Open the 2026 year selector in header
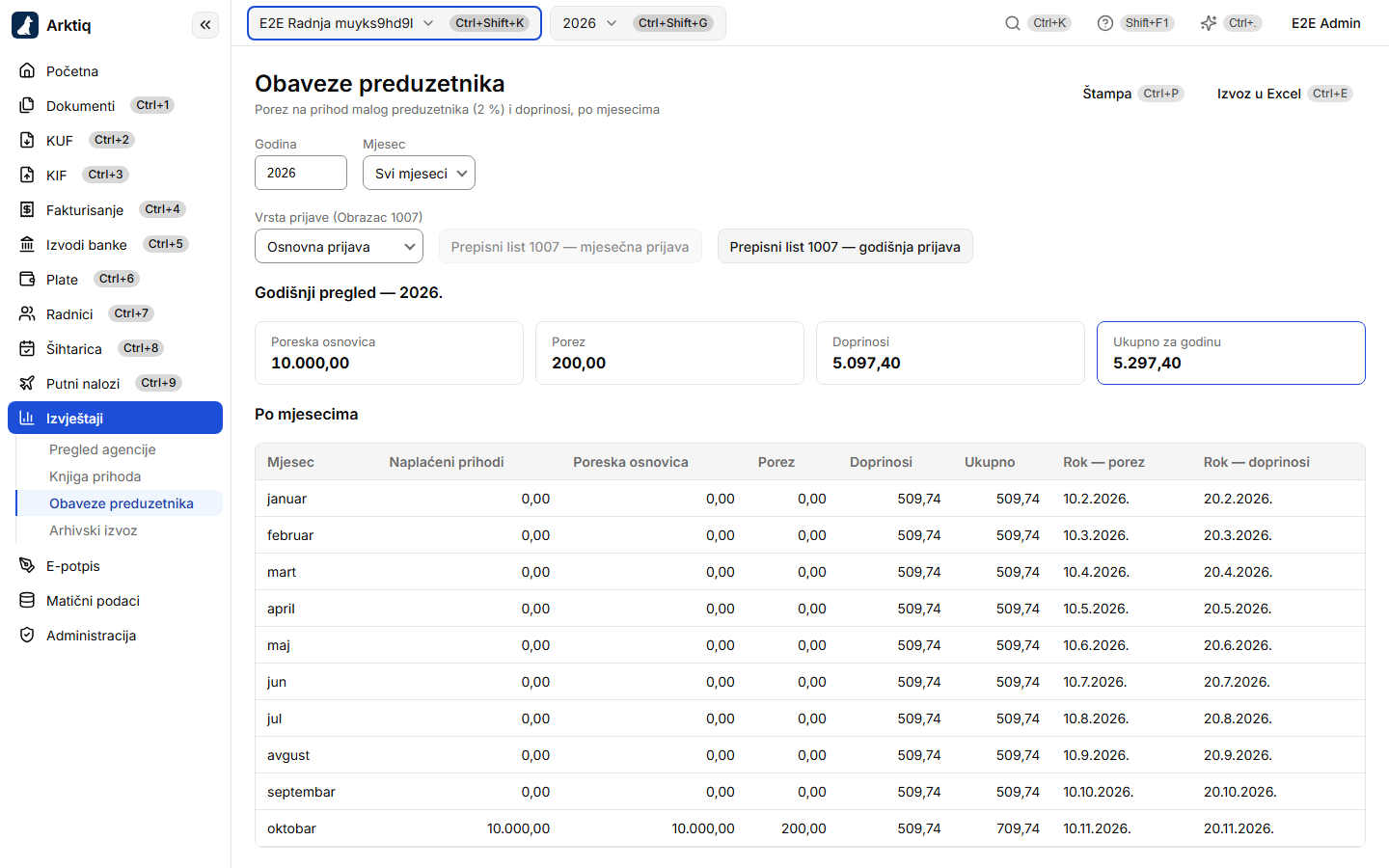This screenshot has width=1389, height=868. pos(638,23)
